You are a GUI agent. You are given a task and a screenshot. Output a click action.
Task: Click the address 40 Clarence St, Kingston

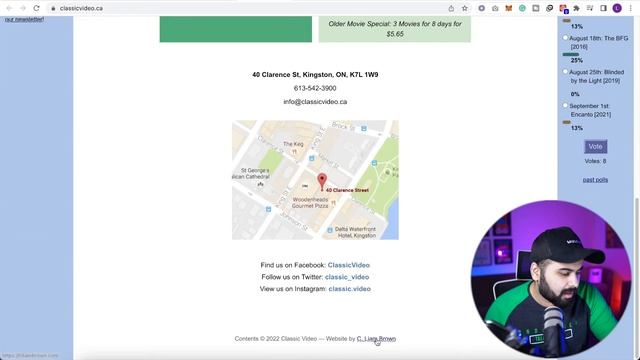pos(315,75)
